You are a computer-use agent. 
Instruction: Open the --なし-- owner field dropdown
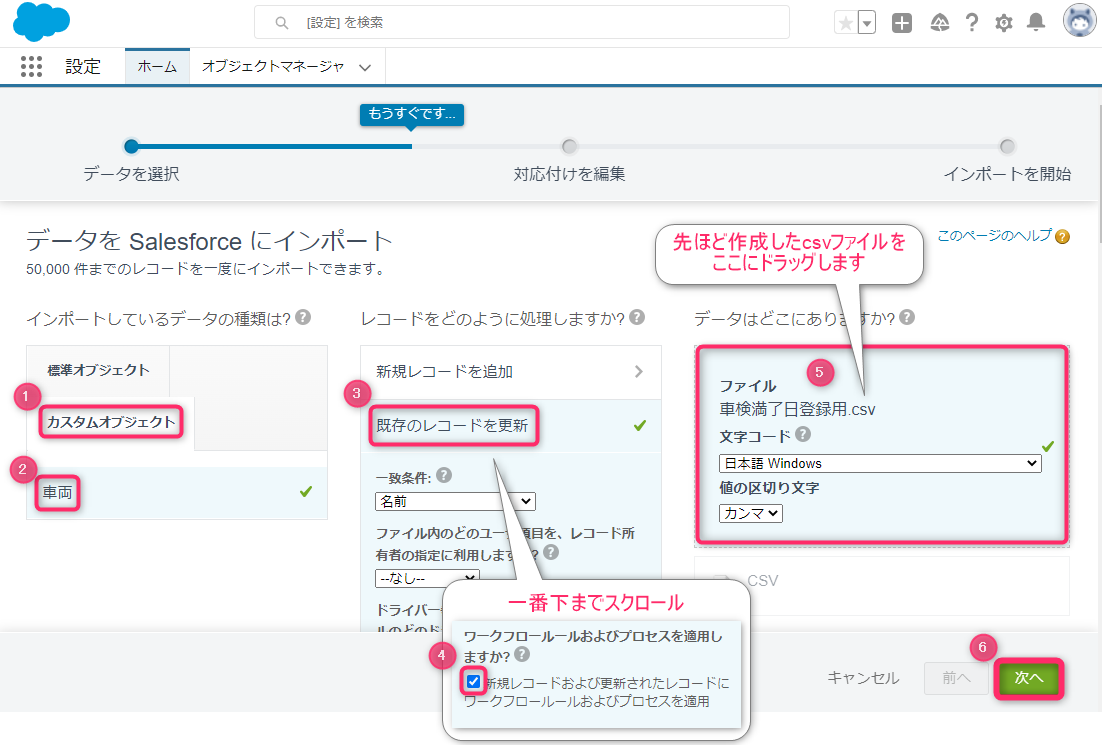[x=427, y=578]
